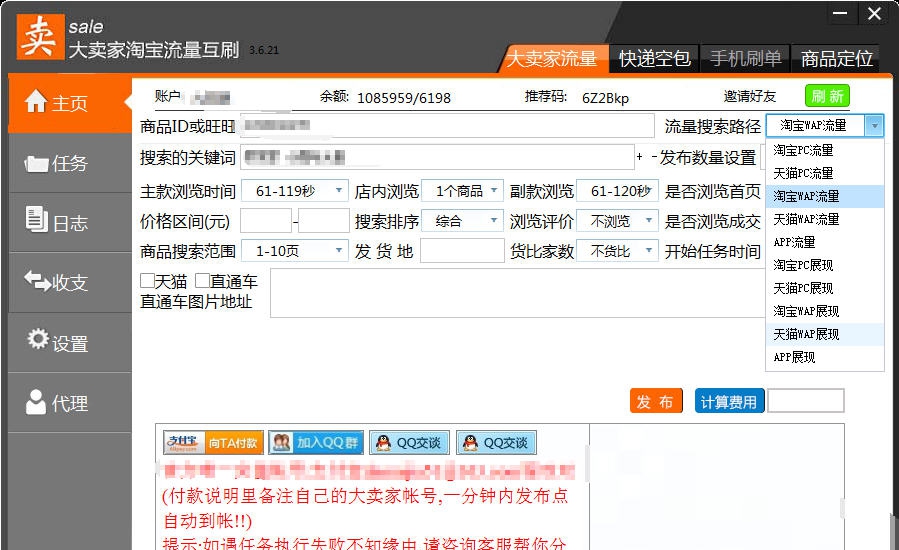The width and height of the screenshot is (899, 550).
Task: Open the 搜索排序 综合 dropdown
Action: (x=462, y=221)
